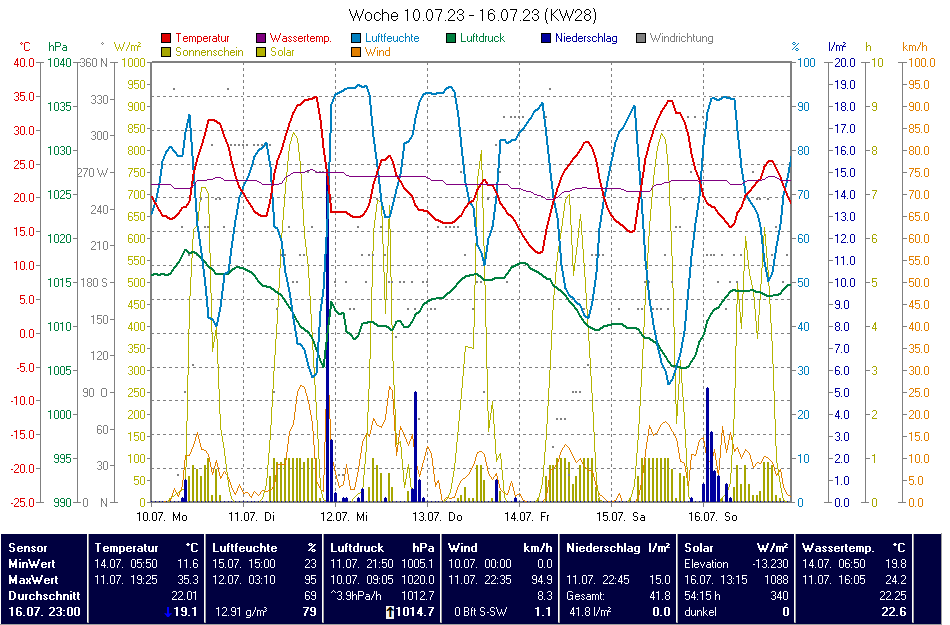Screen dimensions: 950x625
Task: Select the MaxWert row label
Action: click(x=32, y=579)
